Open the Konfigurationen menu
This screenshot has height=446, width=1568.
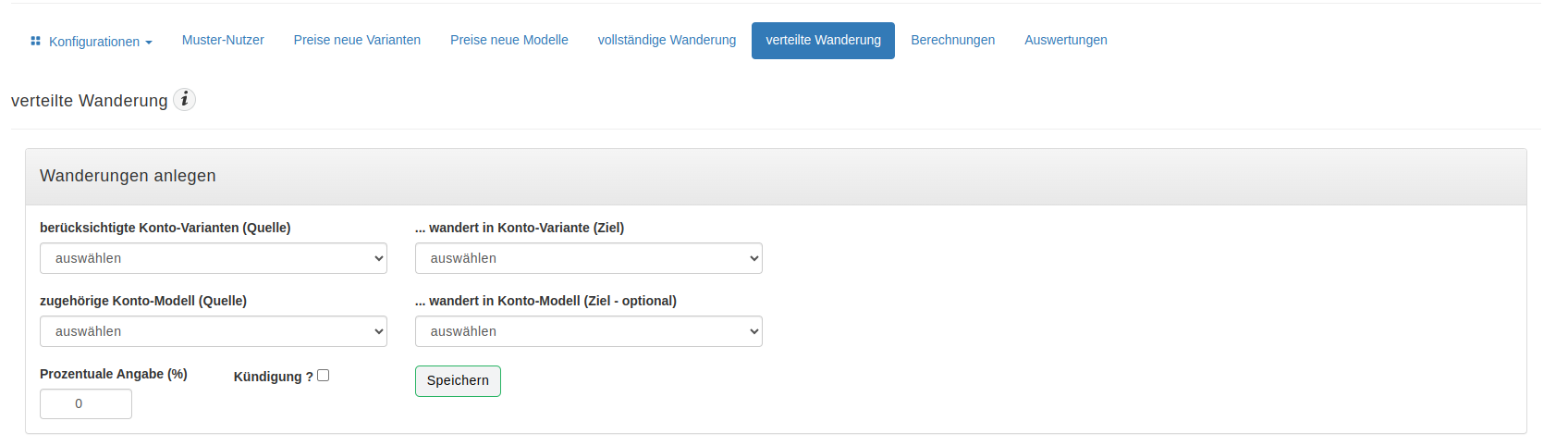coord(92,41)
